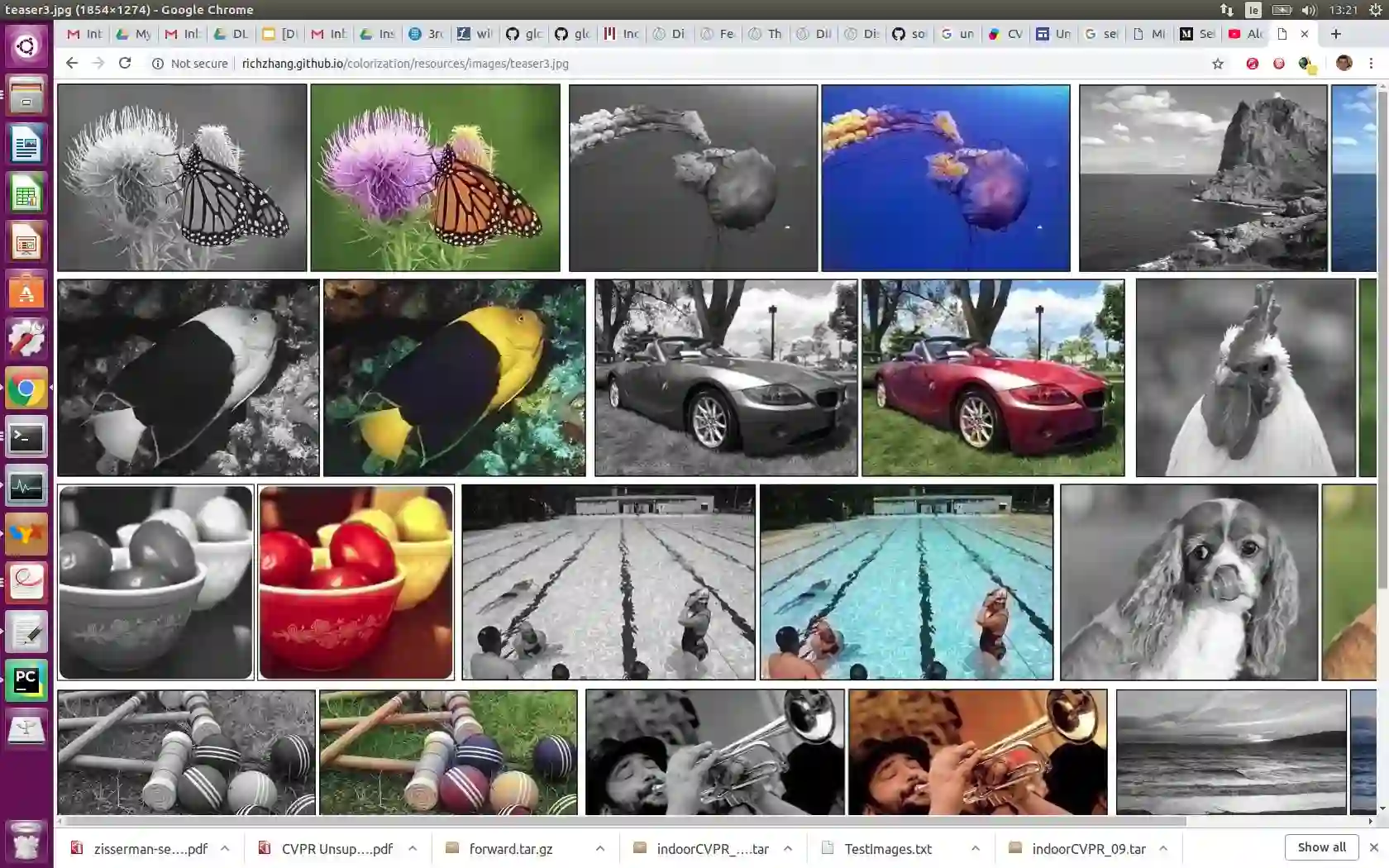
Task: Launch PyCharm from the dock
Action: 26,680
